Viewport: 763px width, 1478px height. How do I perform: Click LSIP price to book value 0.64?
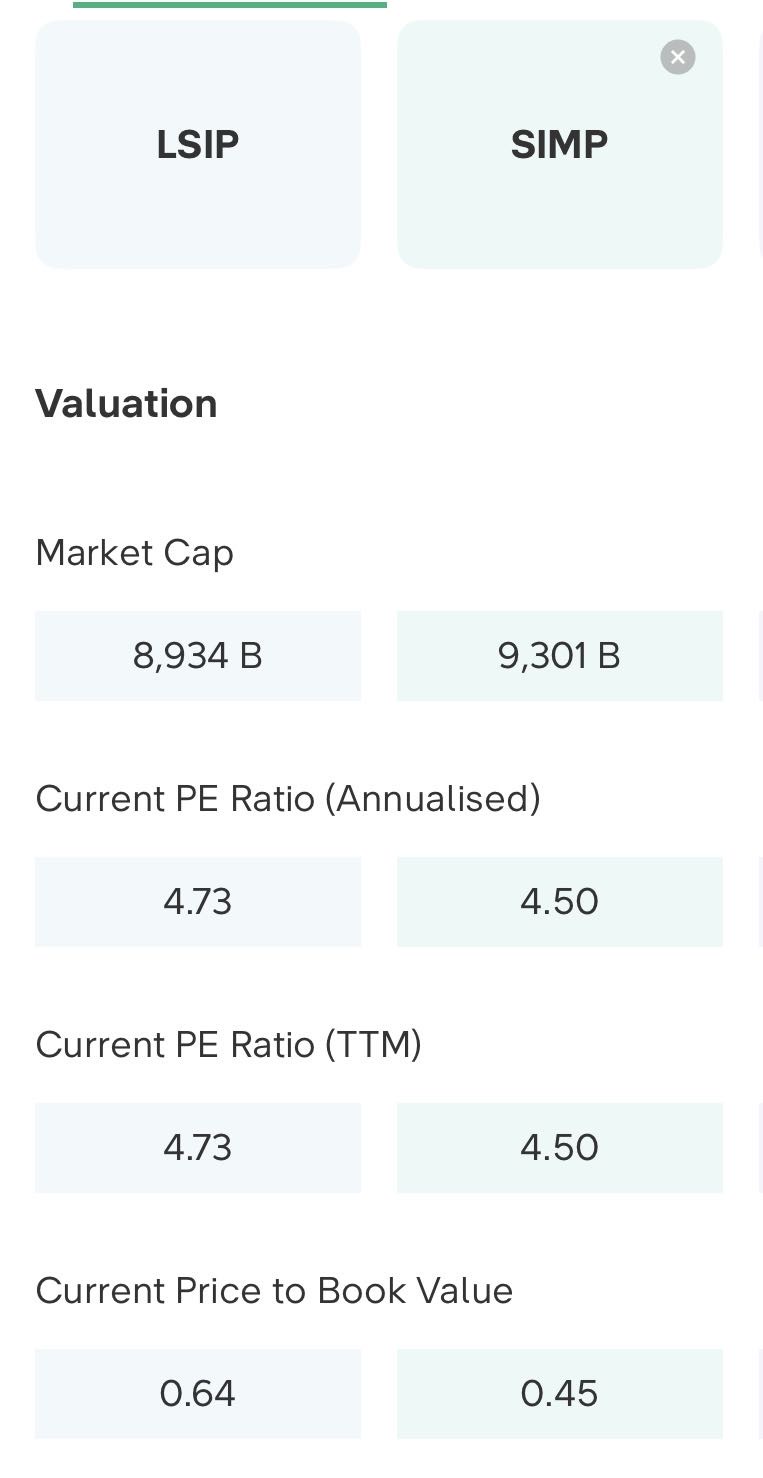198,1394
